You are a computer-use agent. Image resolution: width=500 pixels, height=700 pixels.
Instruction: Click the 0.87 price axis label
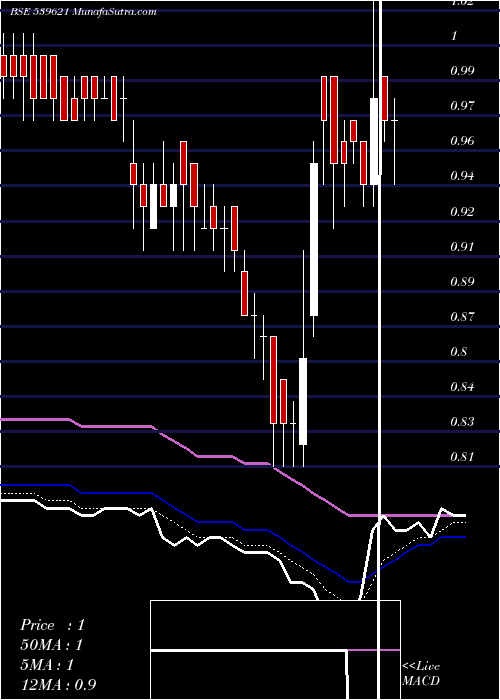(x=462, y=317)
